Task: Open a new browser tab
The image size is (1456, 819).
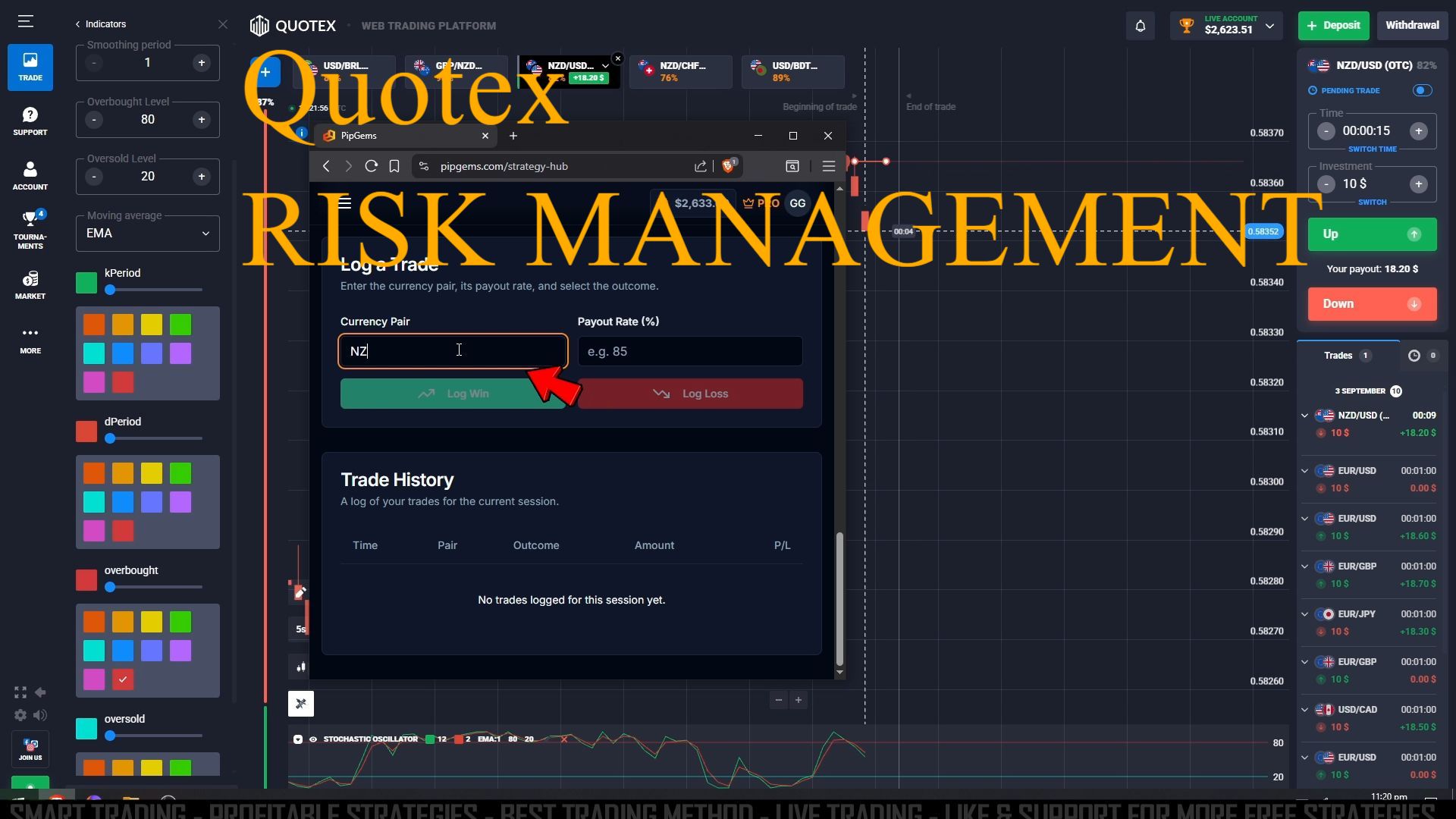Action: [x=513, y=136]
